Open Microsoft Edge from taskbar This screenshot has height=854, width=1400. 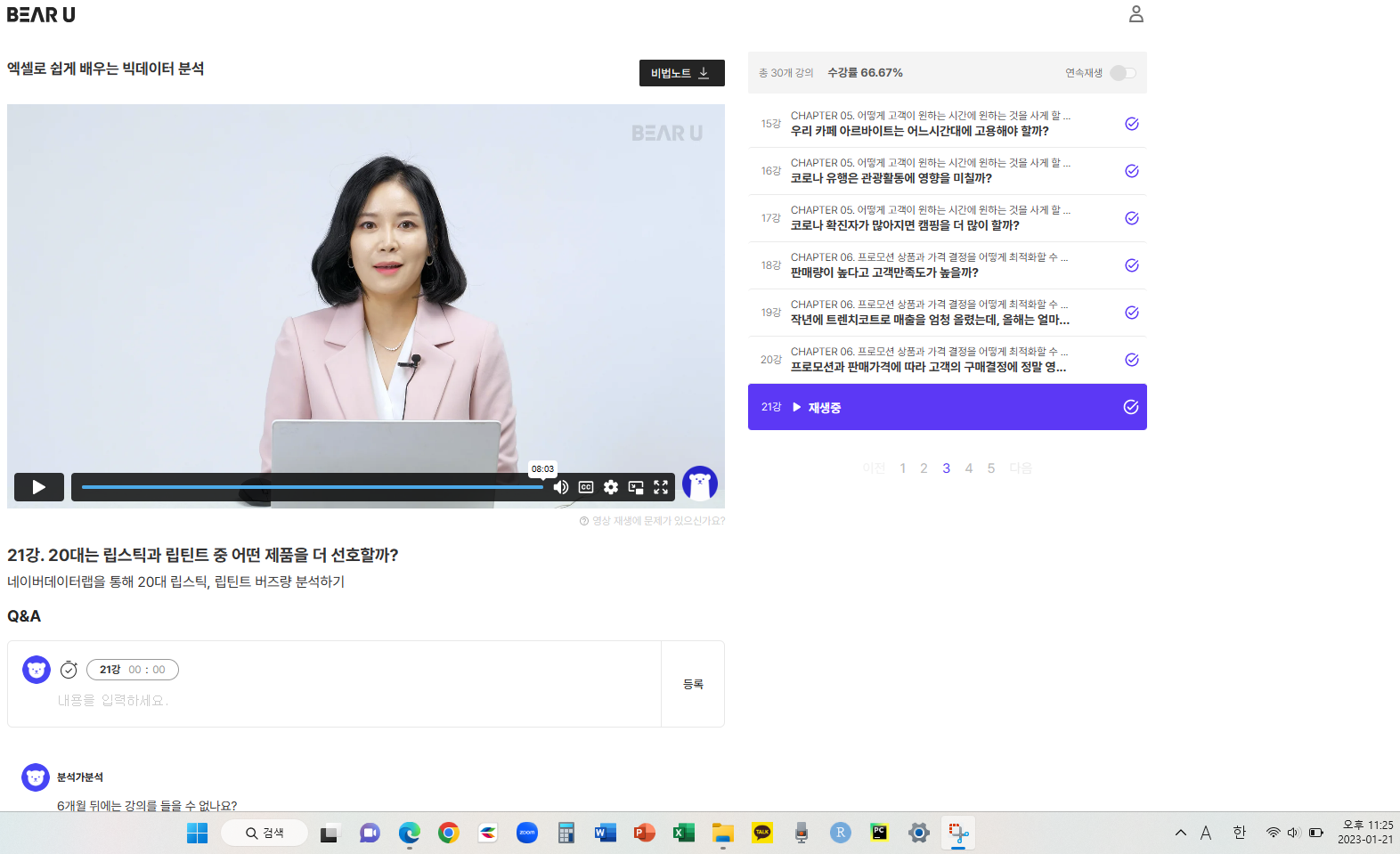coord(409,834)
